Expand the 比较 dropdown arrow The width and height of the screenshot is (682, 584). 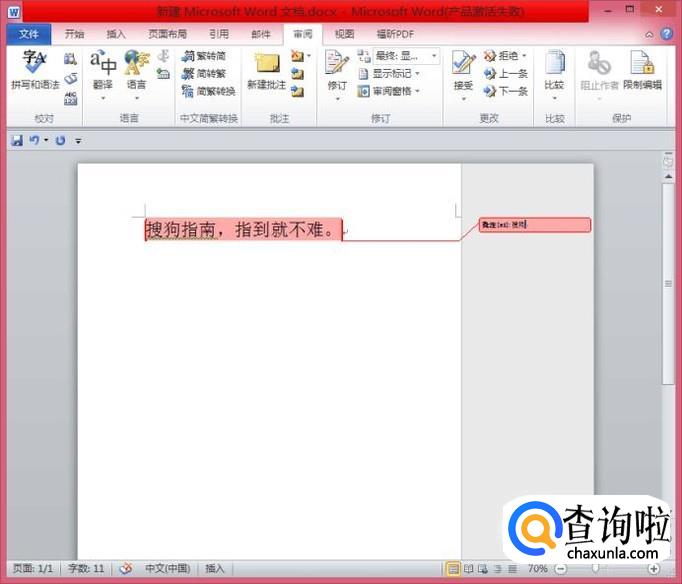[x=555, y=98]
